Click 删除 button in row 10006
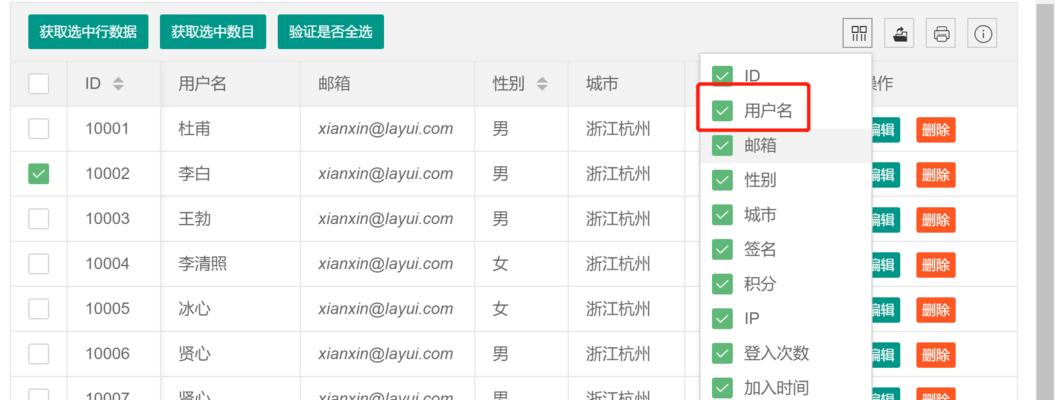Screen dimensions: 1055x400 pos(936,354)
